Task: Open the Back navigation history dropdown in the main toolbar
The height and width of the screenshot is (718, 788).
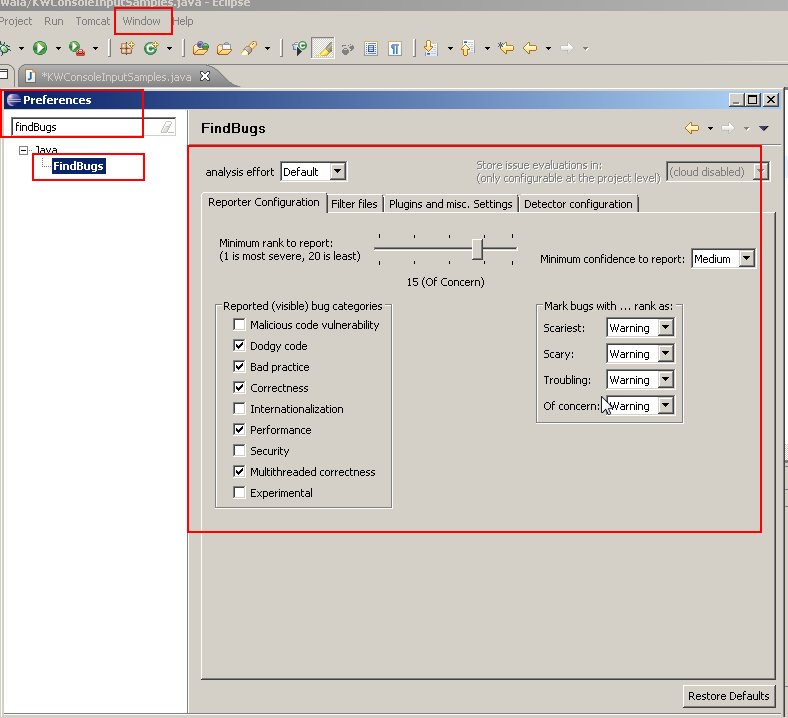Action: click(x=548, y=49)
